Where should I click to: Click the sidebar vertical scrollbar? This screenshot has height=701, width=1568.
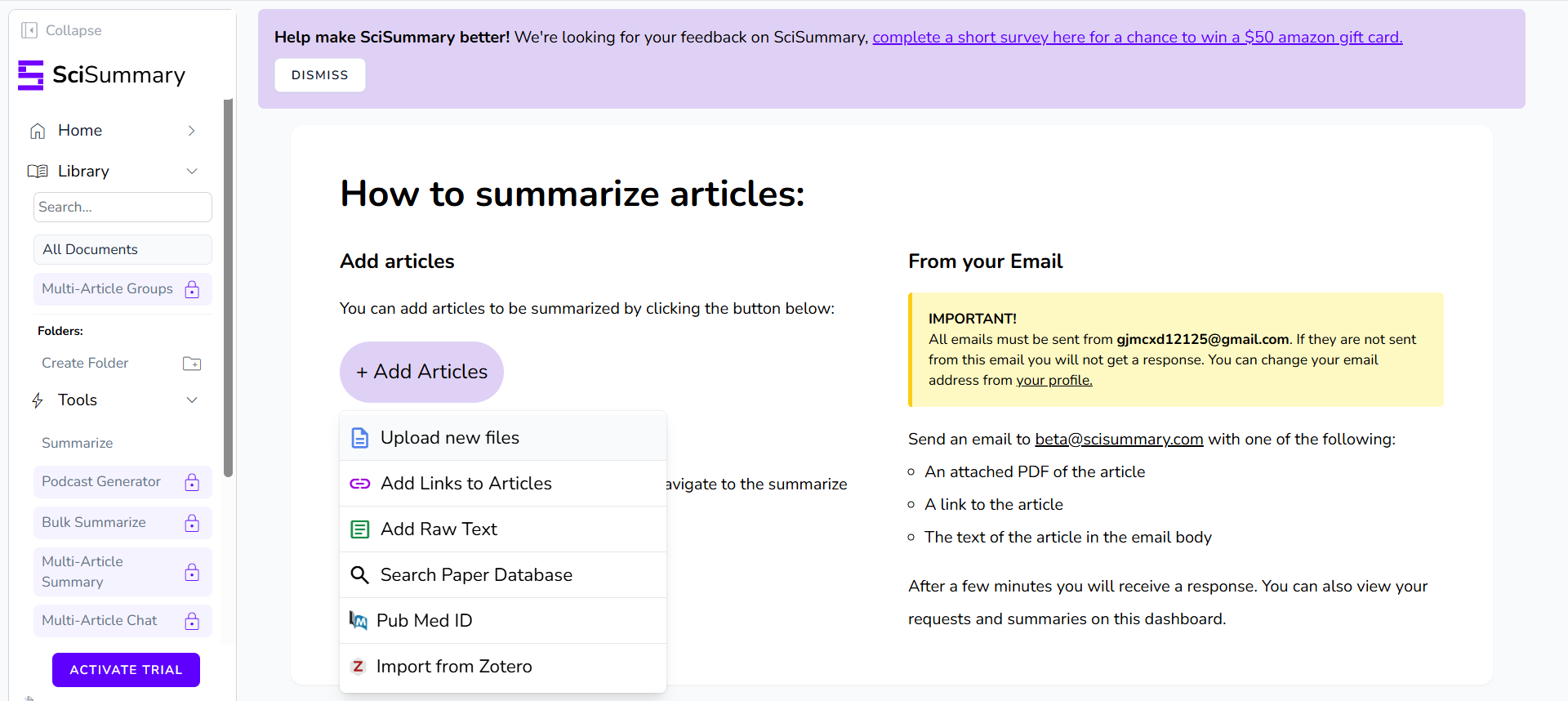[x=229, y=288]
